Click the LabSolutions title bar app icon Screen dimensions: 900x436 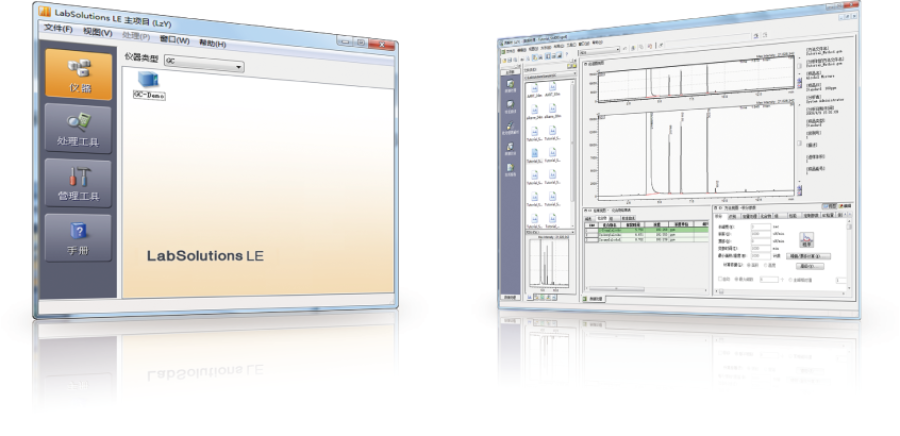click(x=45, y=10)
